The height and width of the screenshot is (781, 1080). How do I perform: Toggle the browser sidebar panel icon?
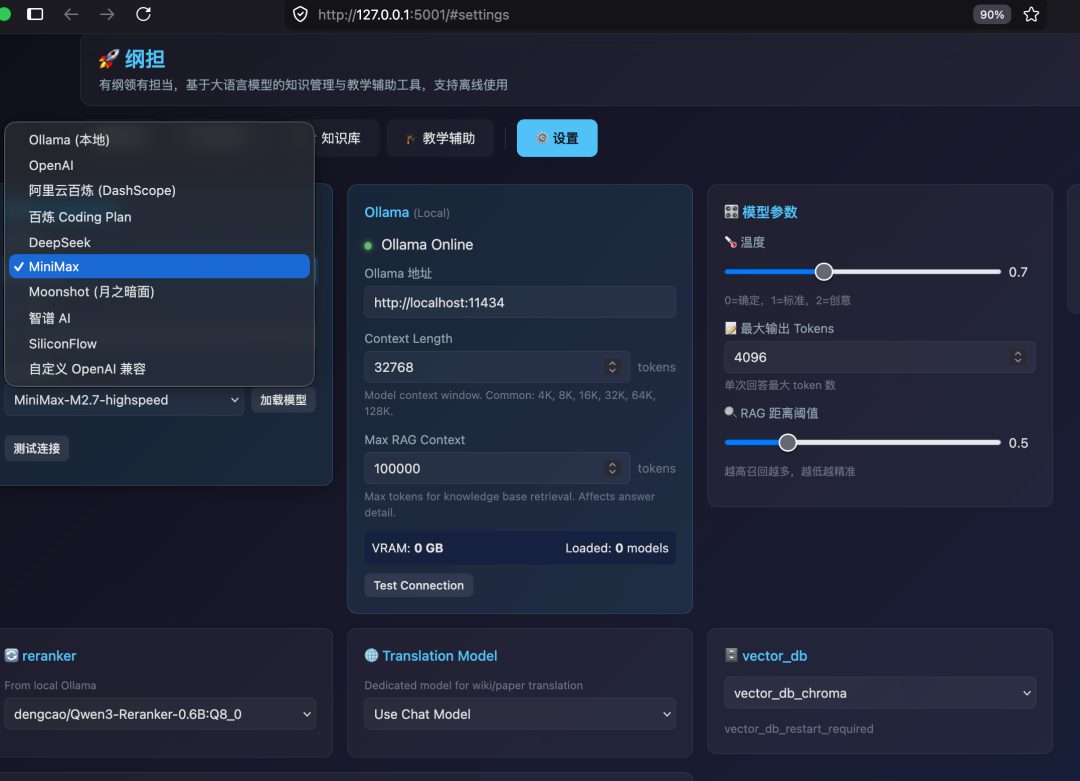(x=35, y=14)
